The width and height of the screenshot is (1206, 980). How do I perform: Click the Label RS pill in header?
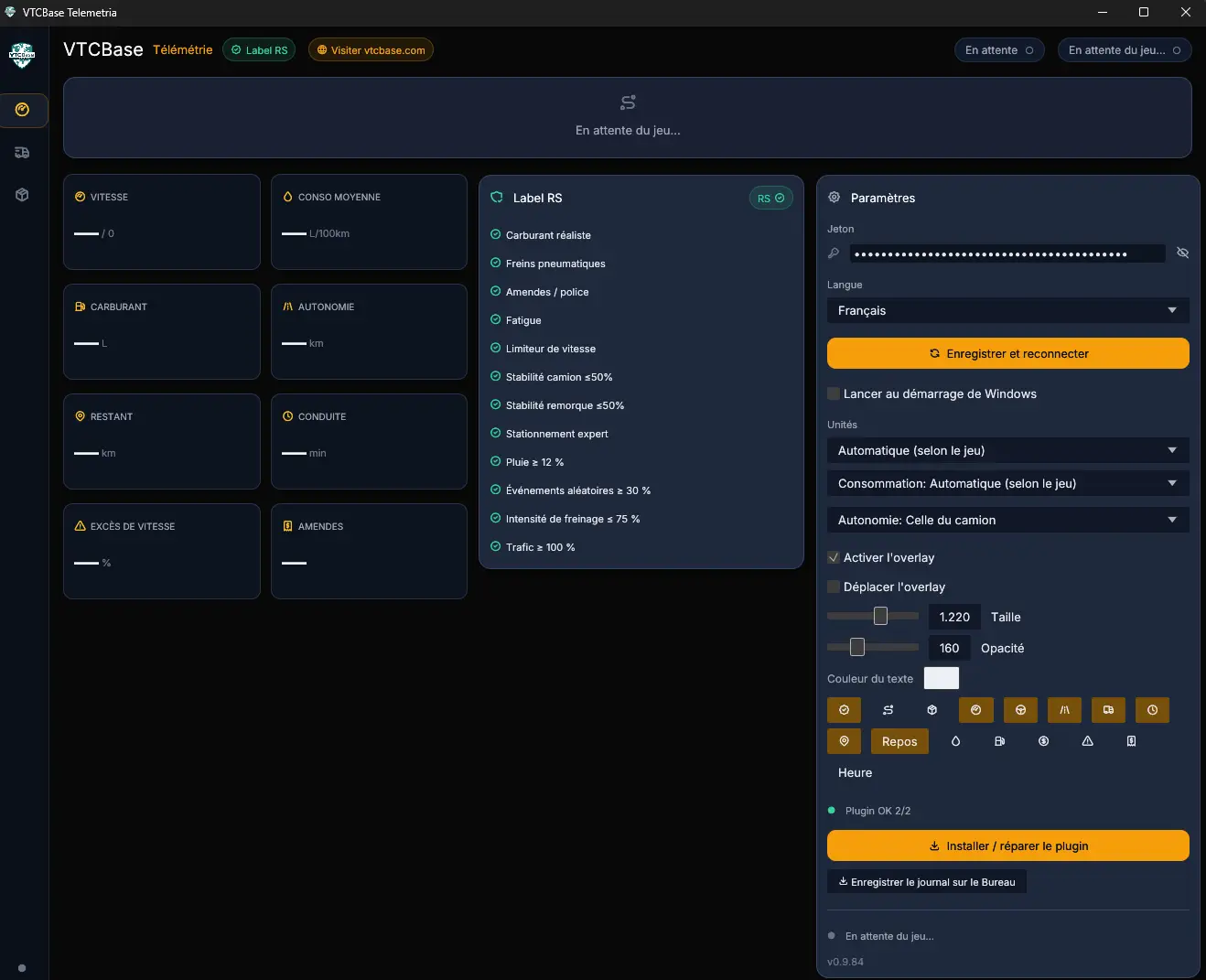pos(260,50)
